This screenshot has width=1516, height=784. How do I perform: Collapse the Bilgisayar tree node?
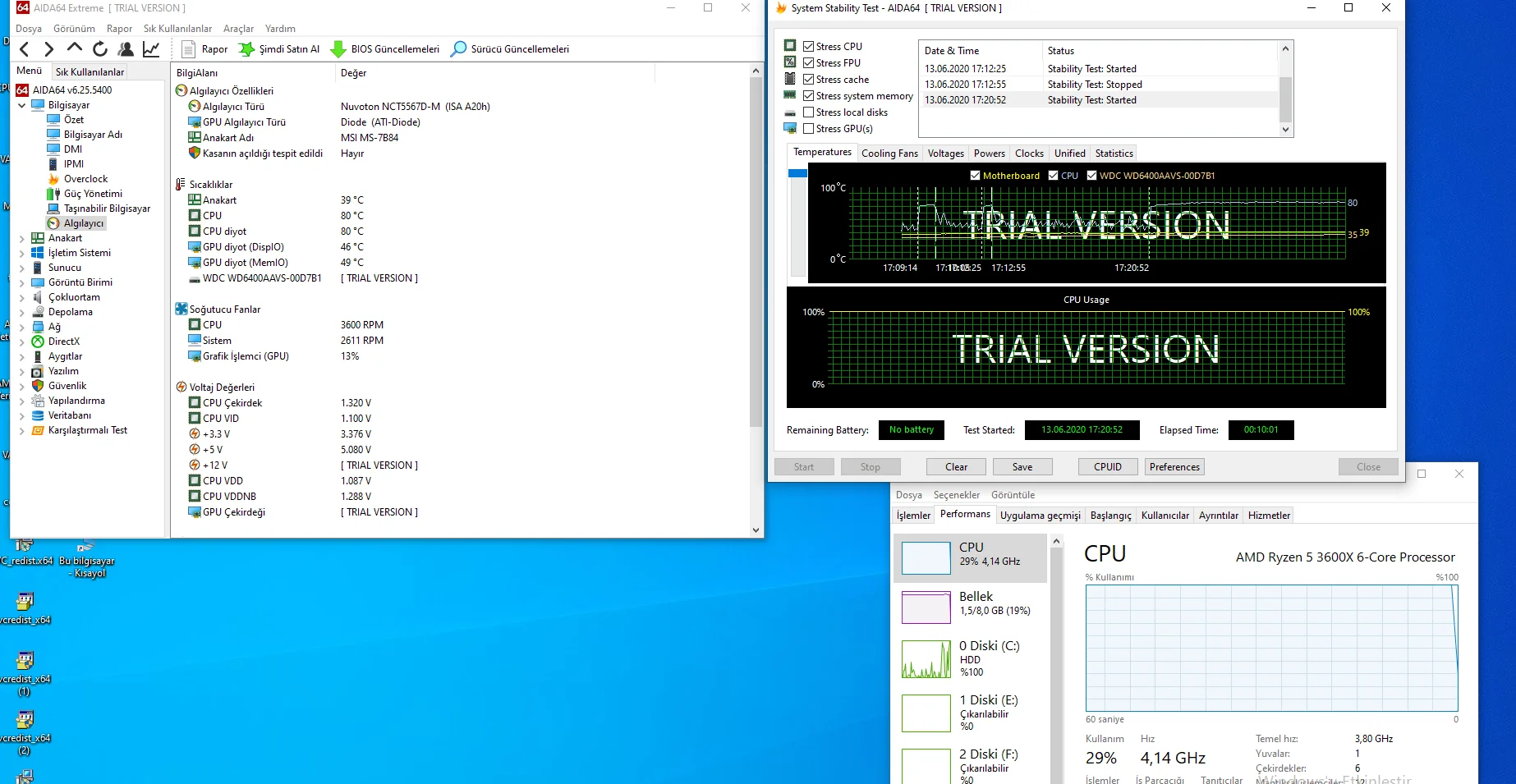pyautogui.click(x=22, y=105)
